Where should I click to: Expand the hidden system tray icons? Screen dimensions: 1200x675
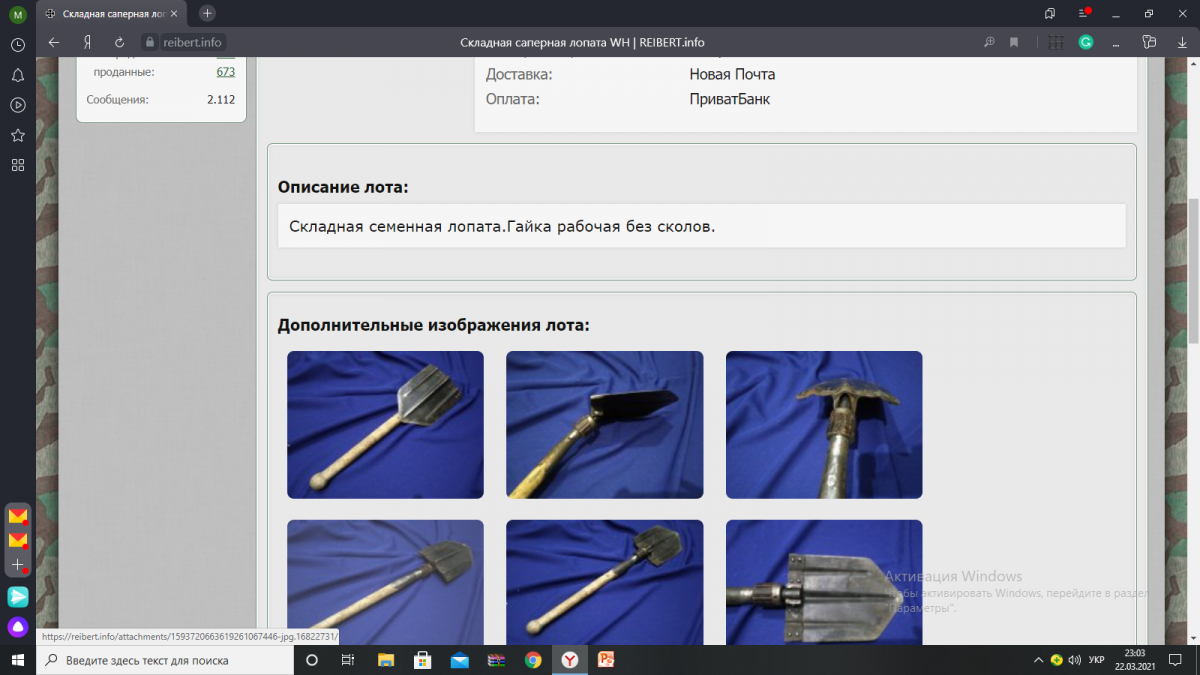pyautogui.click(x=1037, y=660)
